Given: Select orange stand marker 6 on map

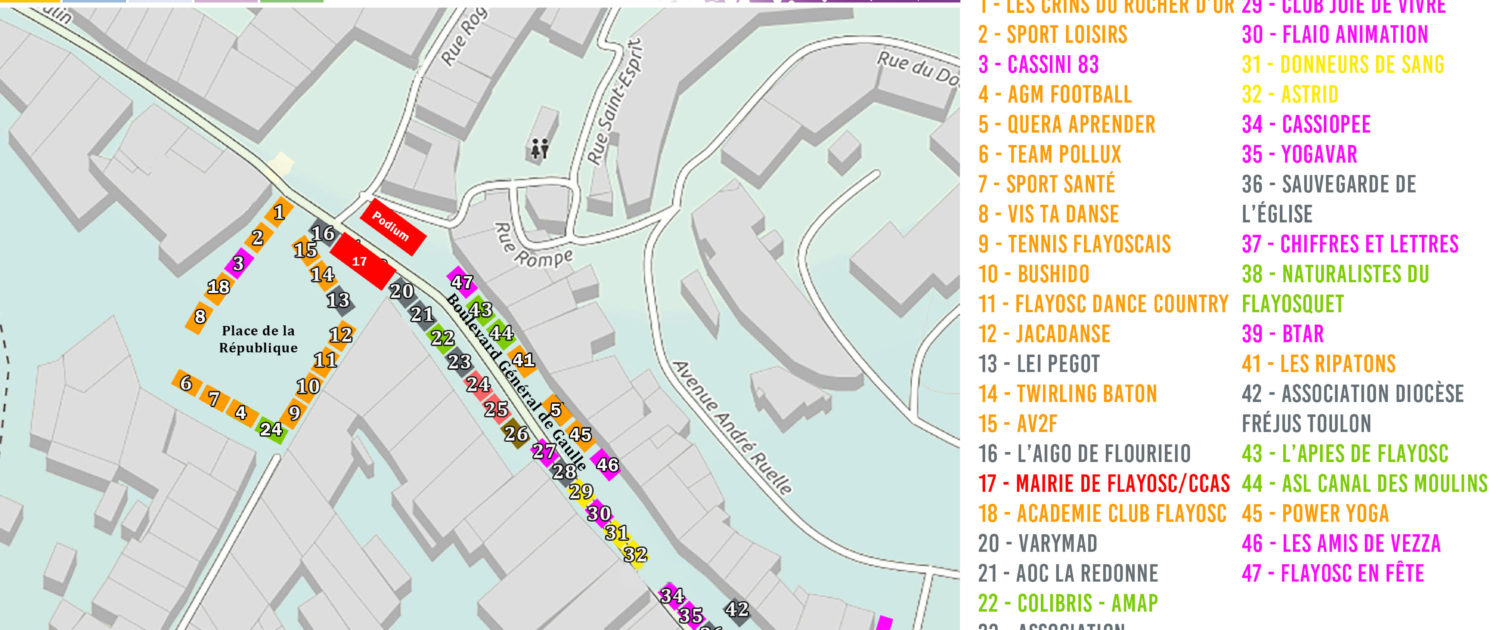Looking at the screenshot, I should 185,382.
